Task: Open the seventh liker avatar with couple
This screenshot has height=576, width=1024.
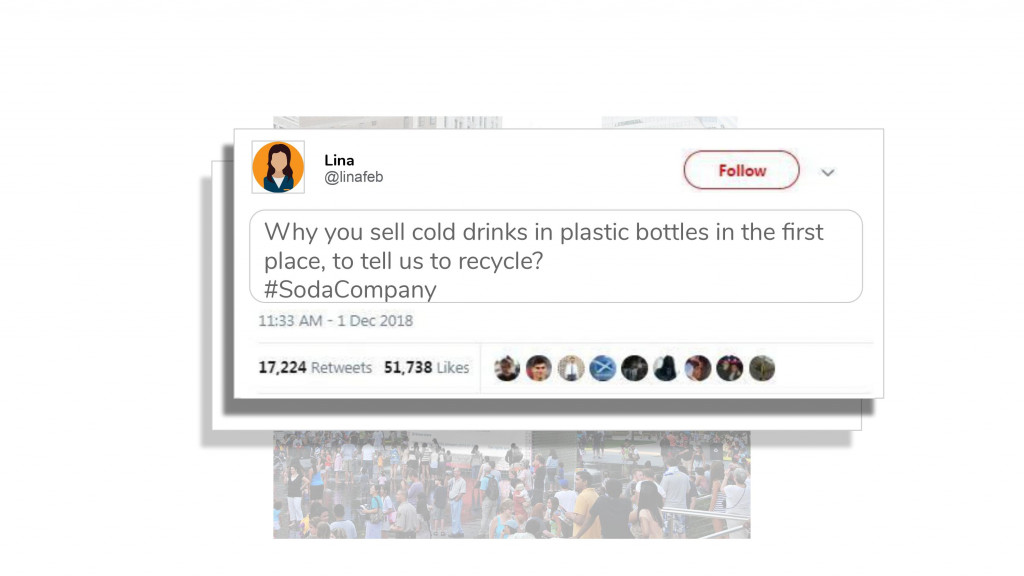Action: click(x=697, y=368)
